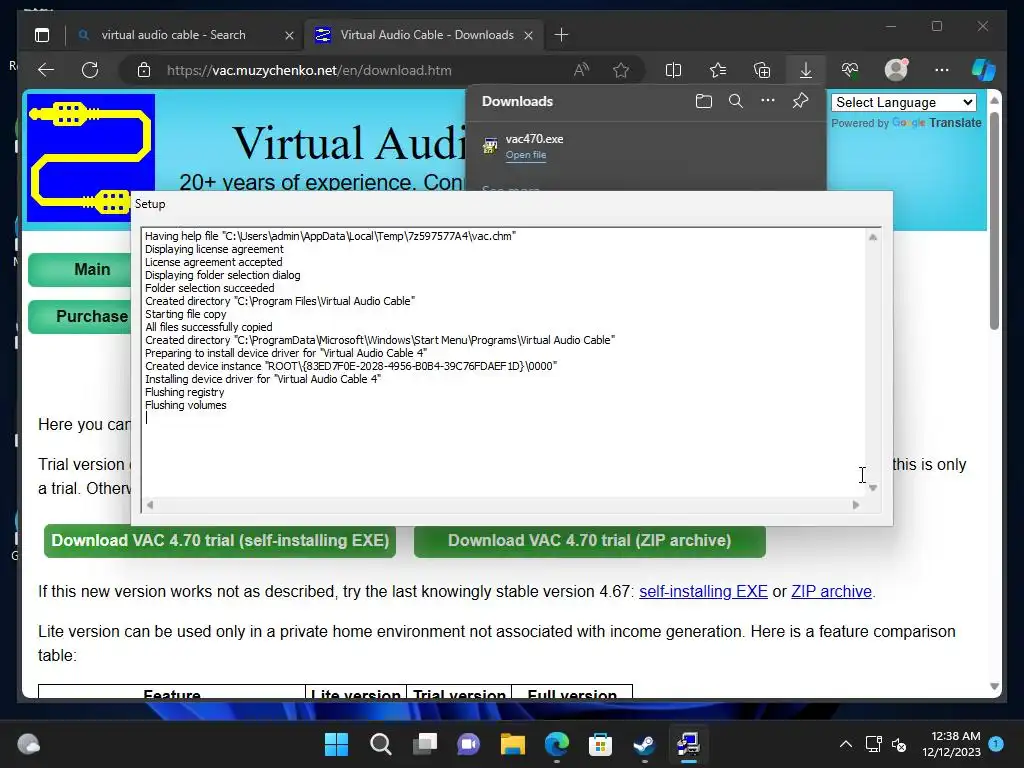Open Browser essentials heart icon

(850, 70)
